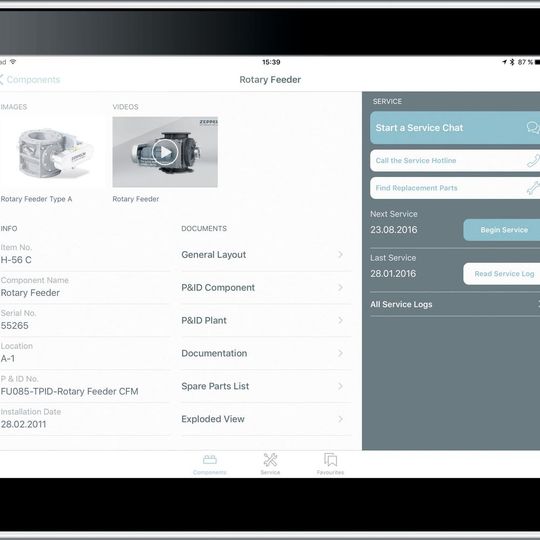Select last service date 28.01.2016

point(393,274)
